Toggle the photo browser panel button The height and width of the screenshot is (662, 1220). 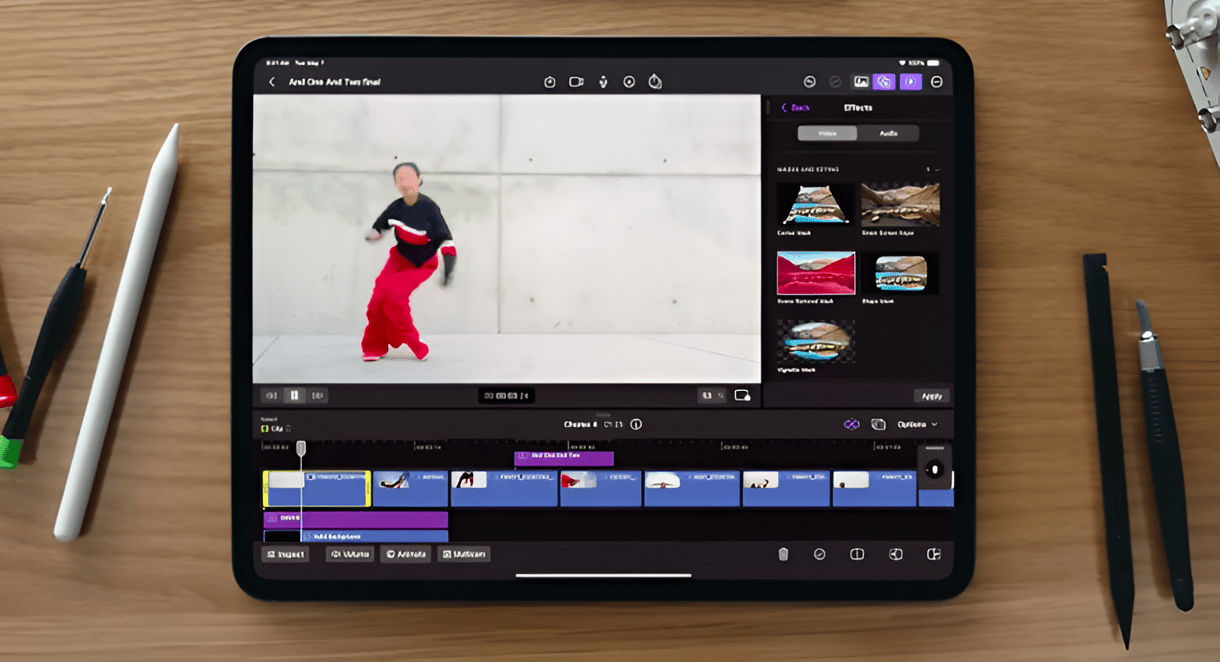click(x=861, y=82)
